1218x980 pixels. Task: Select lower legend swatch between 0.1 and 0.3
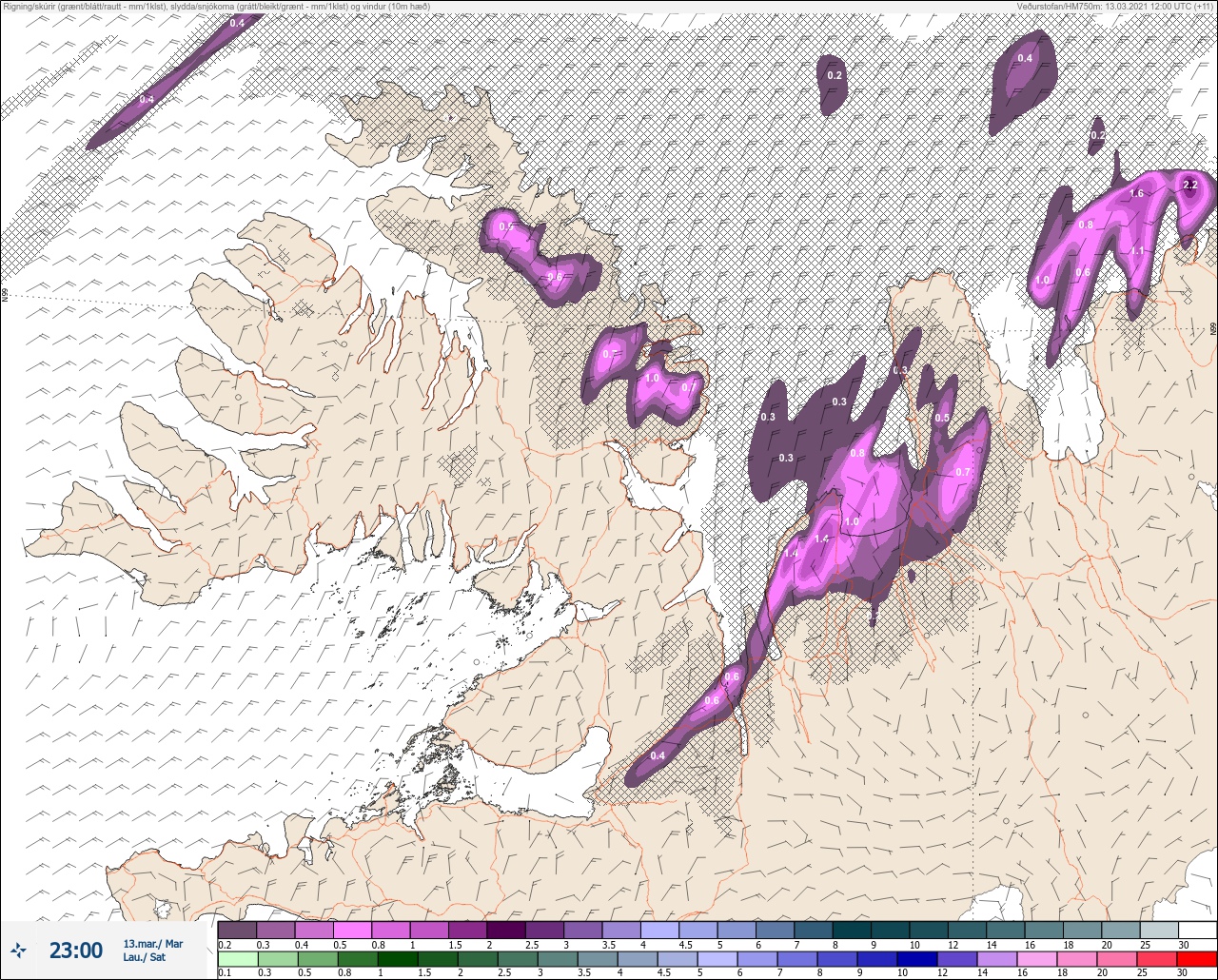pos(237,958)
